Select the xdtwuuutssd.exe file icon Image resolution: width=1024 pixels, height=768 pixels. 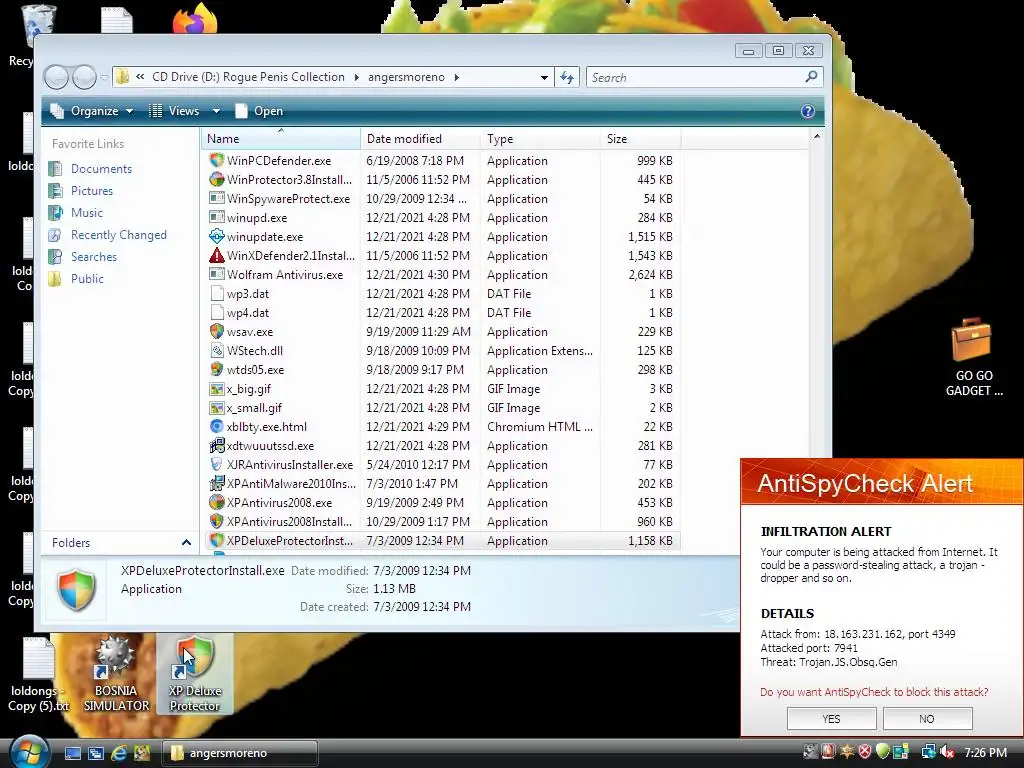[217, 445]
